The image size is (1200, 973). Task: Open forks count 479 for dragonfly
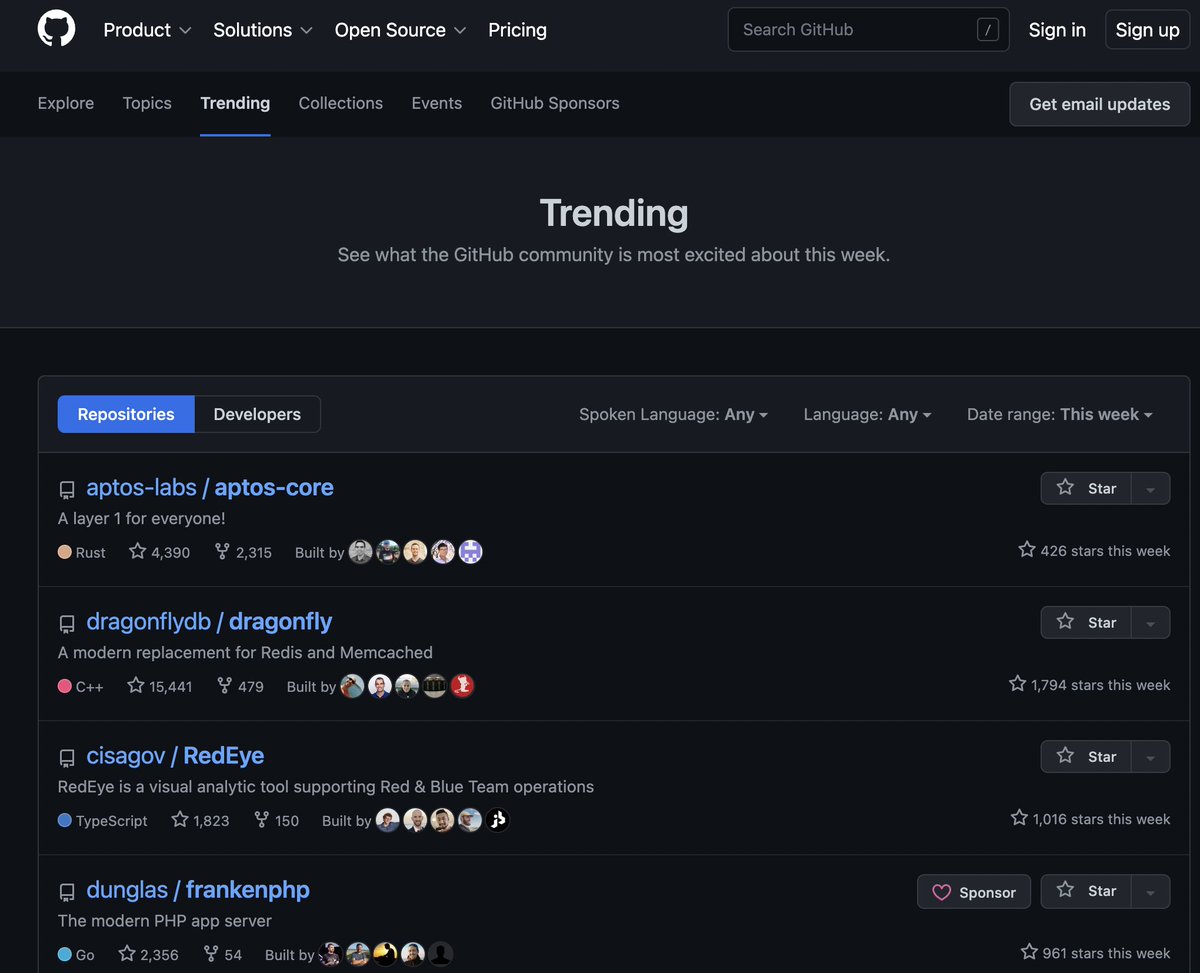[x=240, y=686]
